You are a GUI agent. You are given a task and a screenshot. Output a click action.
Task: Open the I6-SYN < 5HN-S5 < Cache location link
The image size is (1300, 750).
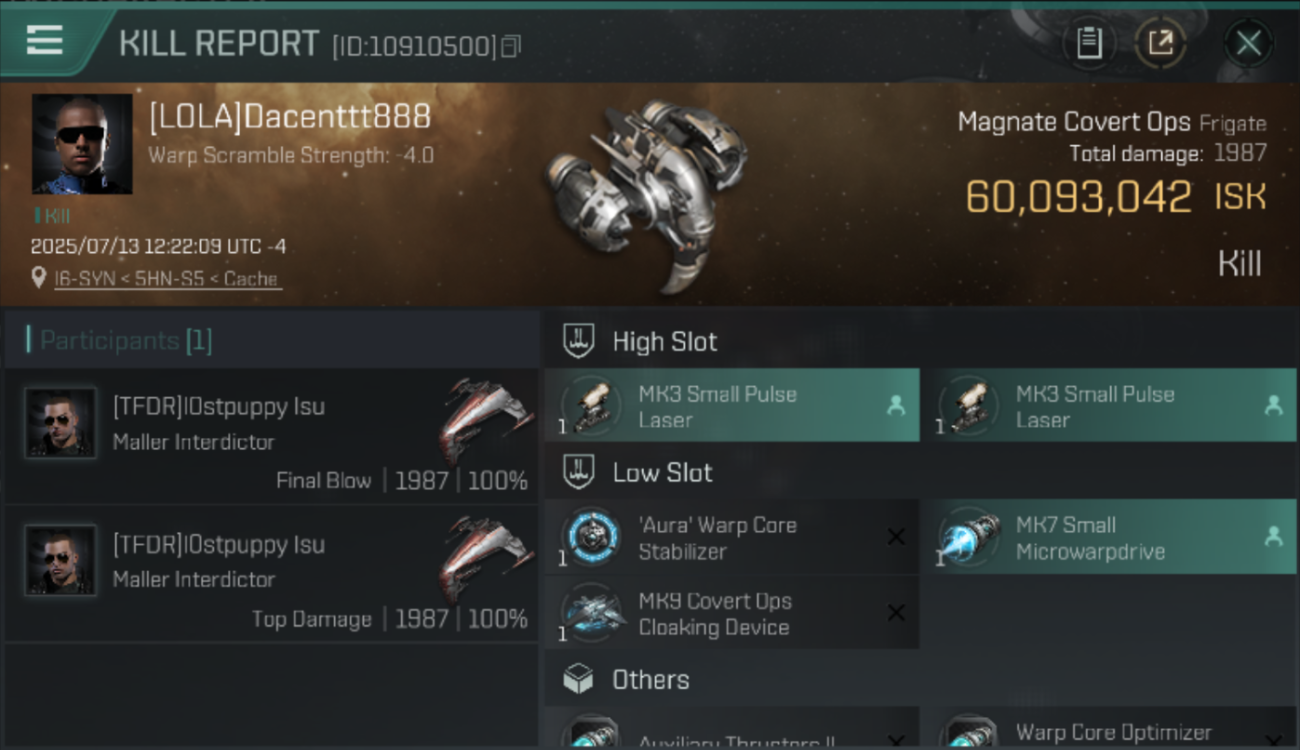click(x=166, y=279)
